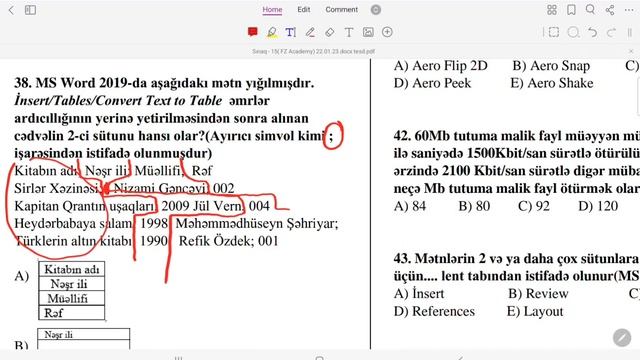This screenshot has width=640, height=360.
Task: Bookmark this page
Action: pos(571,10)
